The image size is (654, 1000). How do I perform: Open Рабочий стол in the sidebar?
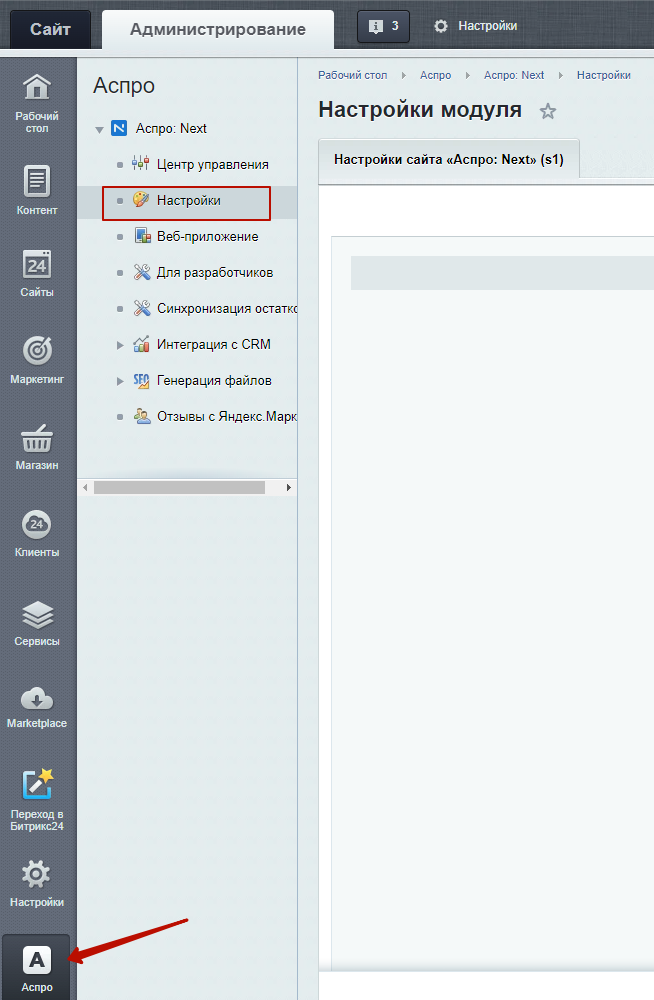37,102
